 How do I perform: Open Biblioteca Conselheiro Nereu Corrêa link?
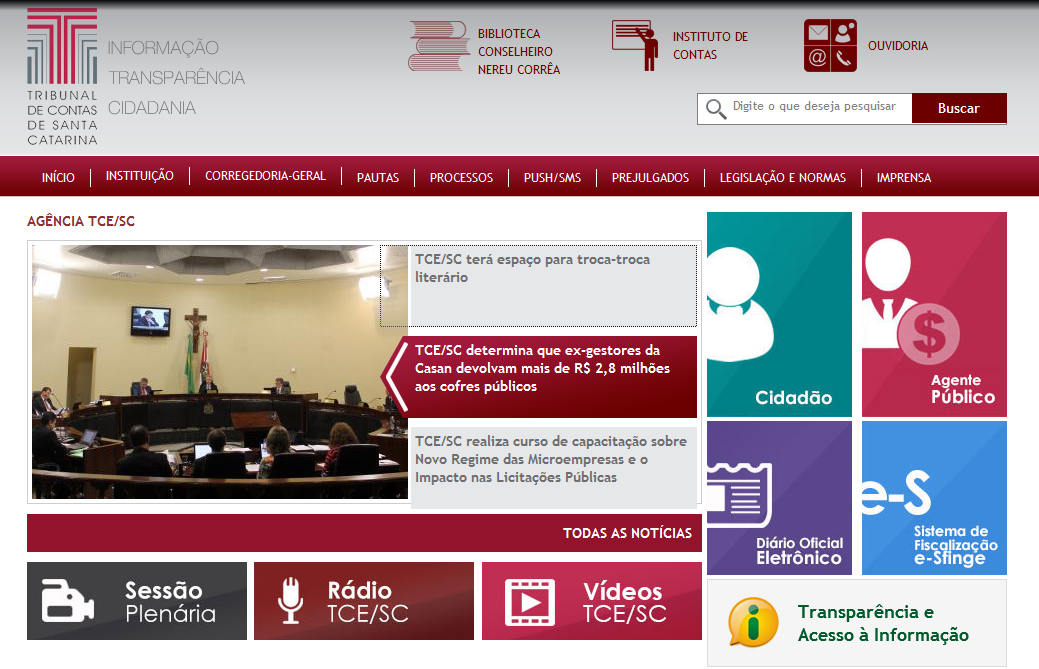(x=519, y=52)
